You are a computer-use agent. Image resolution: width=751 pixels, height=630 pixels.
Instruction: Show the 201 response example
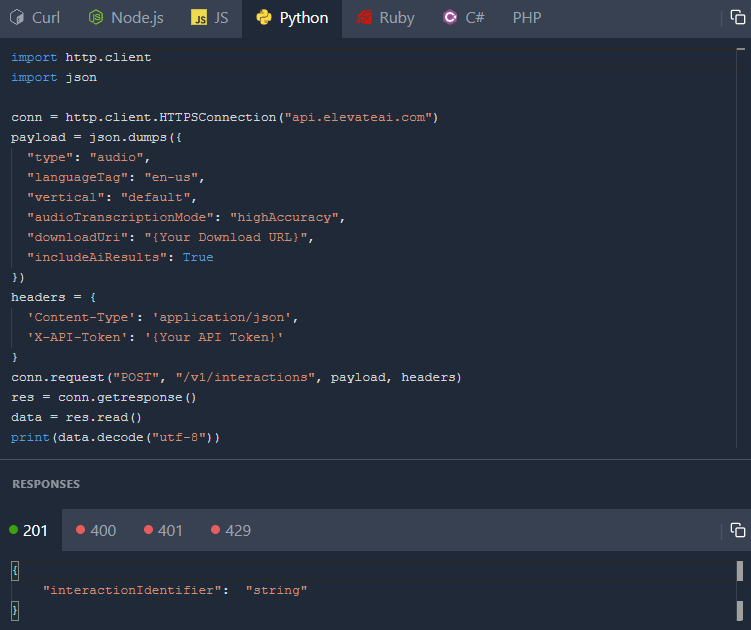pyautogui.click(x=29, y=530)
